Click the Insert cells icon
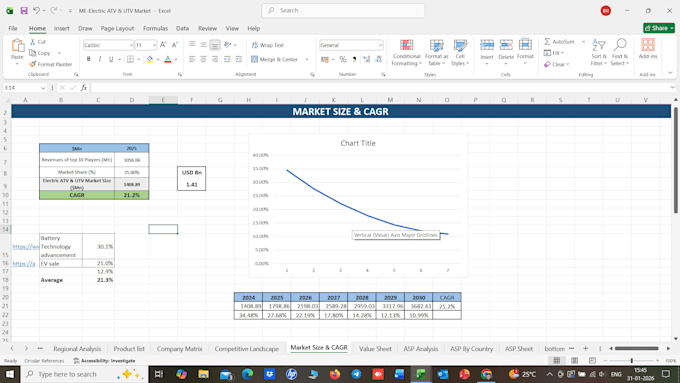This screenshot has width=680, height=383. click(487, 45)
